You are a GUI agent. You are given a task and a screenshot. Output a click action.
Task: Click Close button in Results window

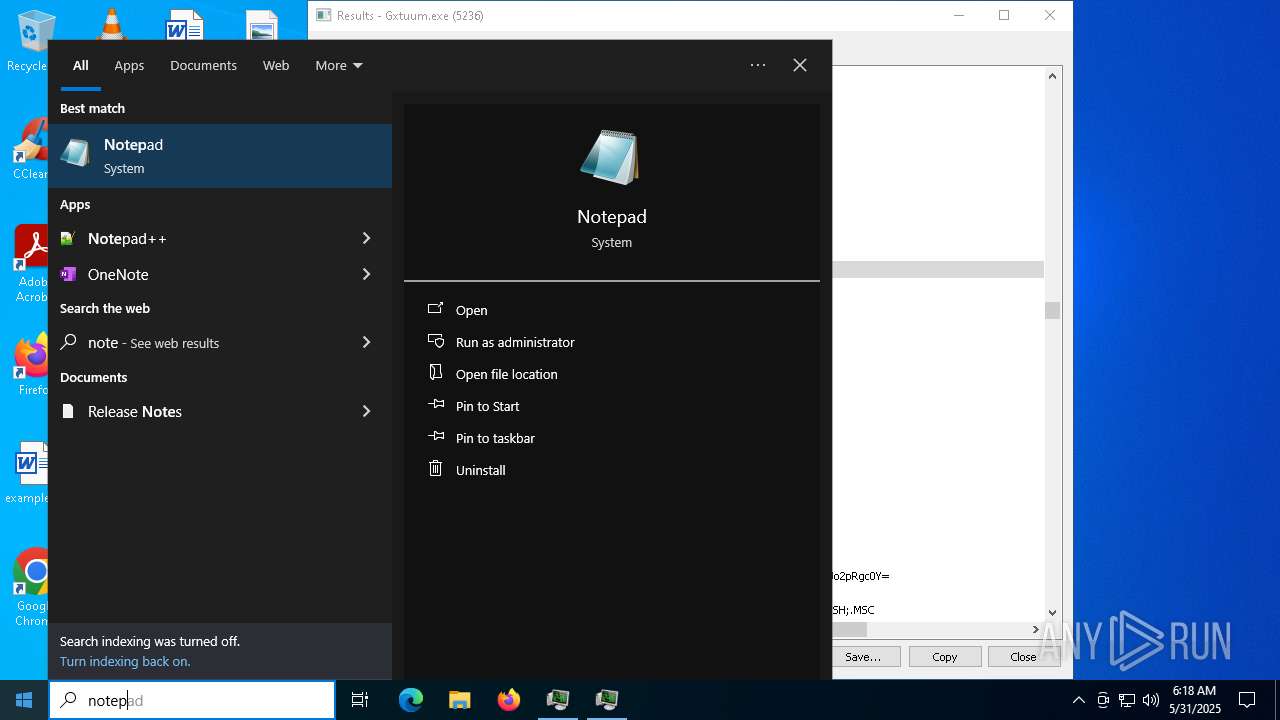click(x=1023, y=657)
